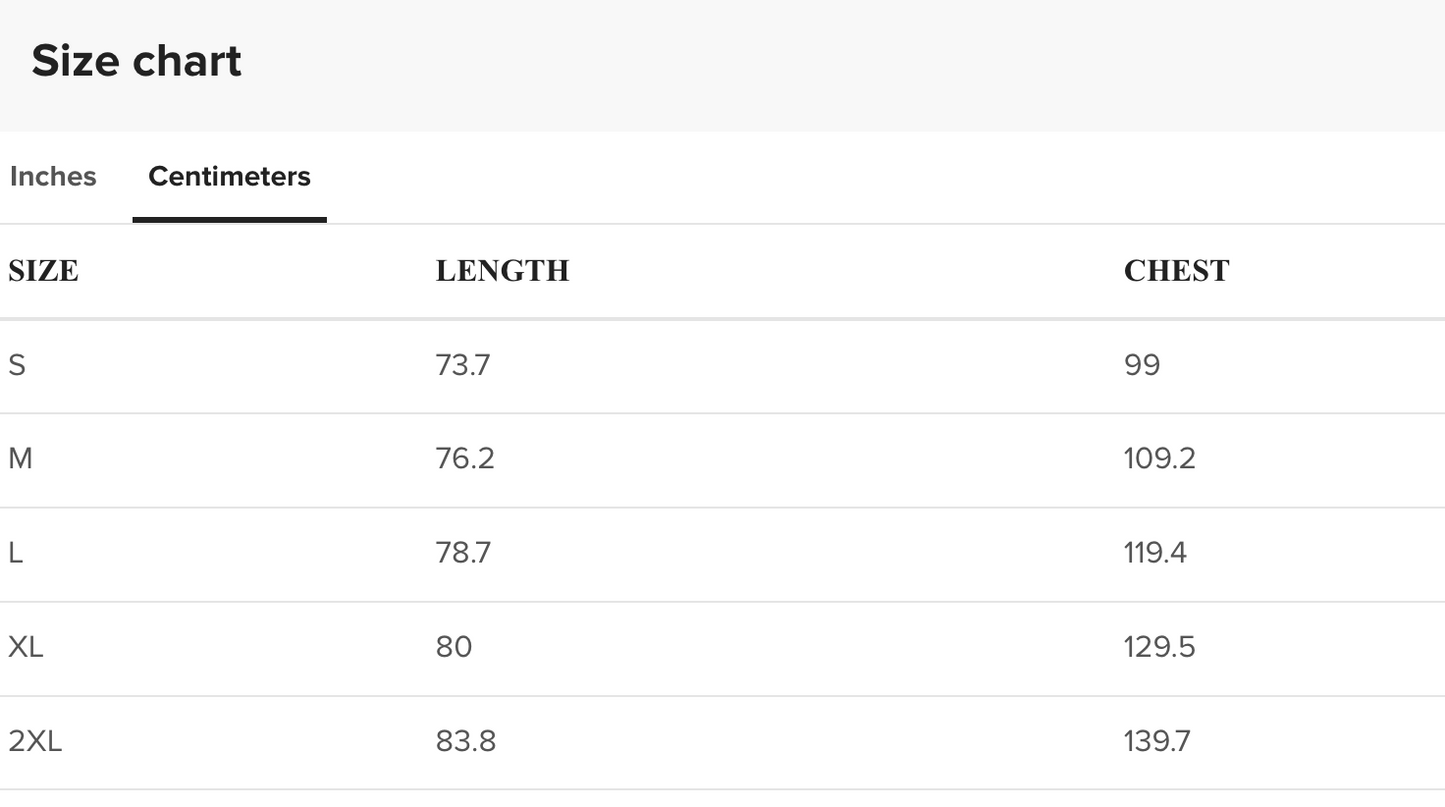Click the 78.7 length value

point(463,553)
